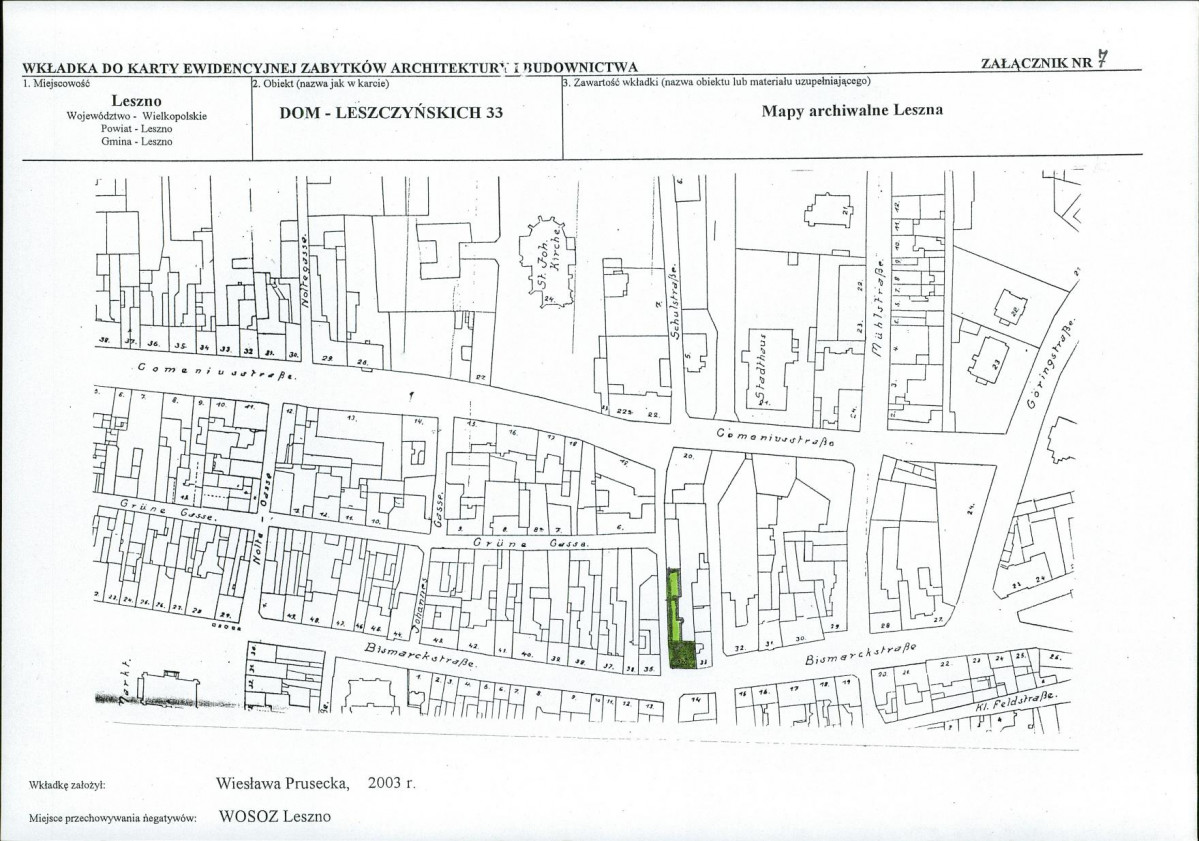Click "Województwo - Wielkopolskie" line

click(x=137, y=117)
